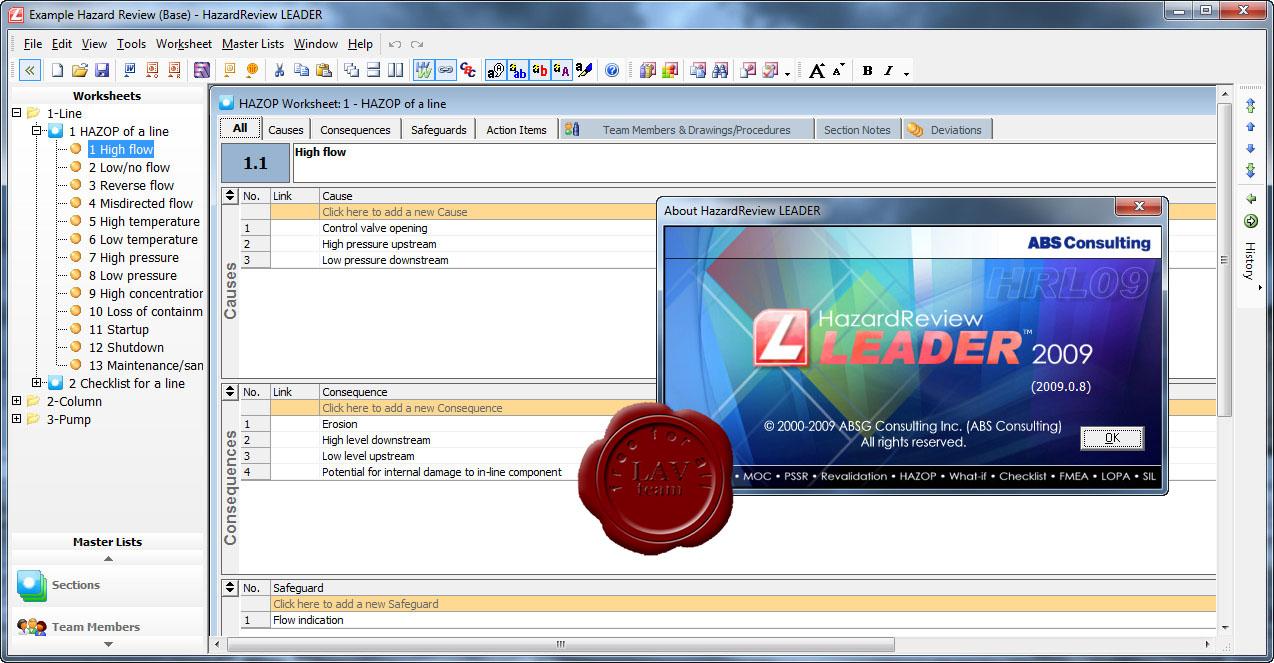Switch to the Deviations tab
The height and width of the screenshot is (663, 1274).
pos(947,130)
